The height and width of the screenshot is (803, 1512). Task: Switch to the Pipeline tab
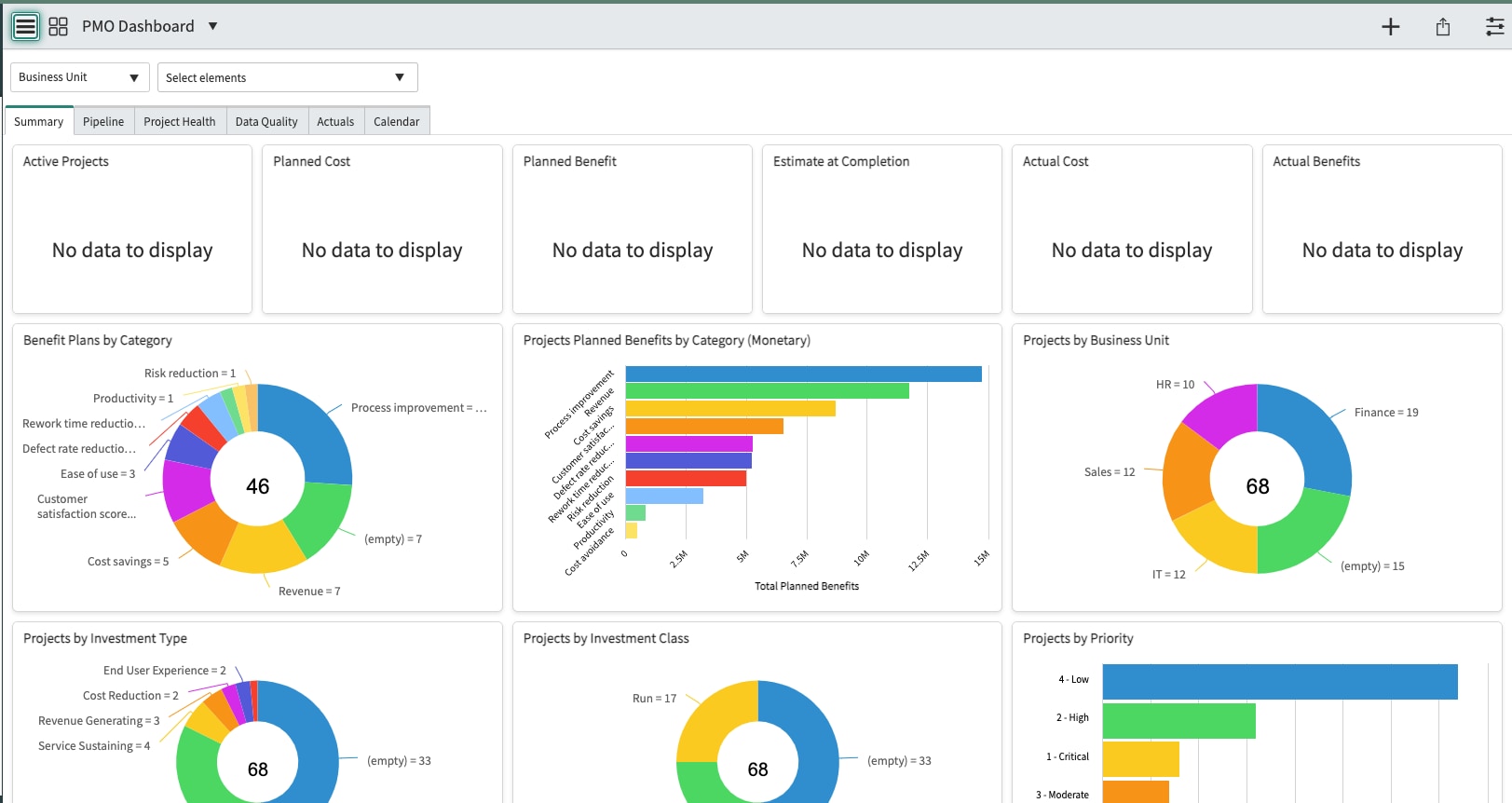point(103,121)
